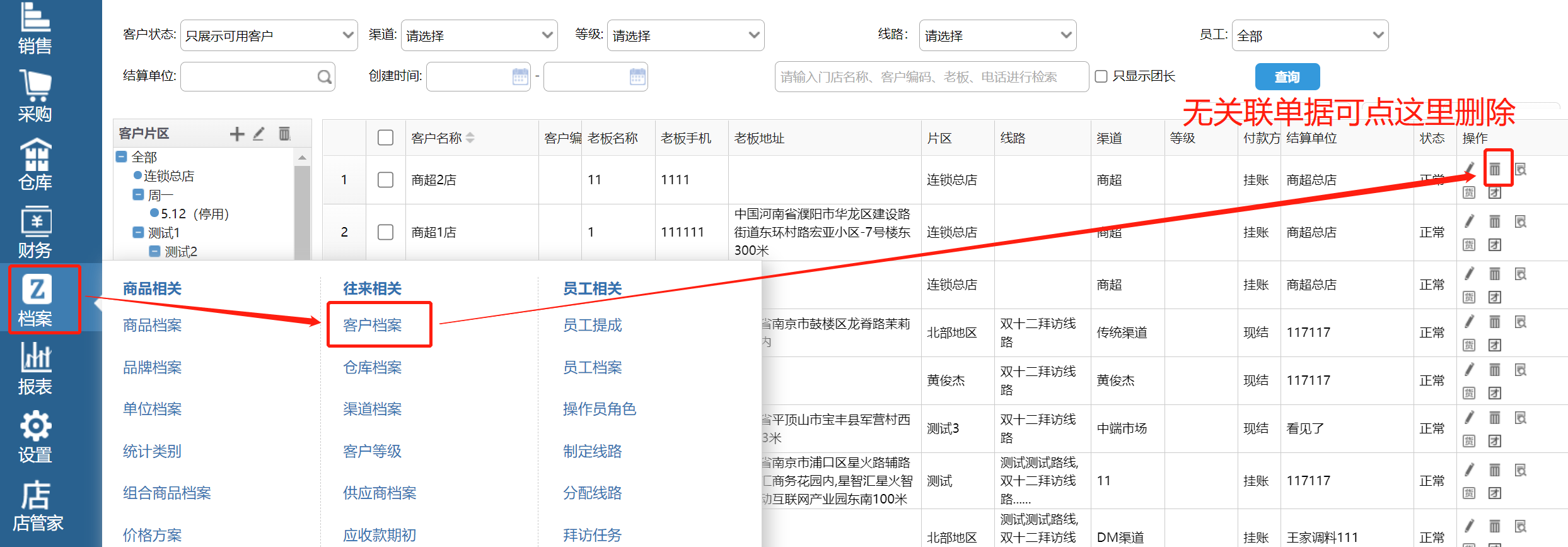Open the 渠道档案 link
The width and height of the screenshot is (1568, 547).
pyautogui.click(x=373, y=409)
